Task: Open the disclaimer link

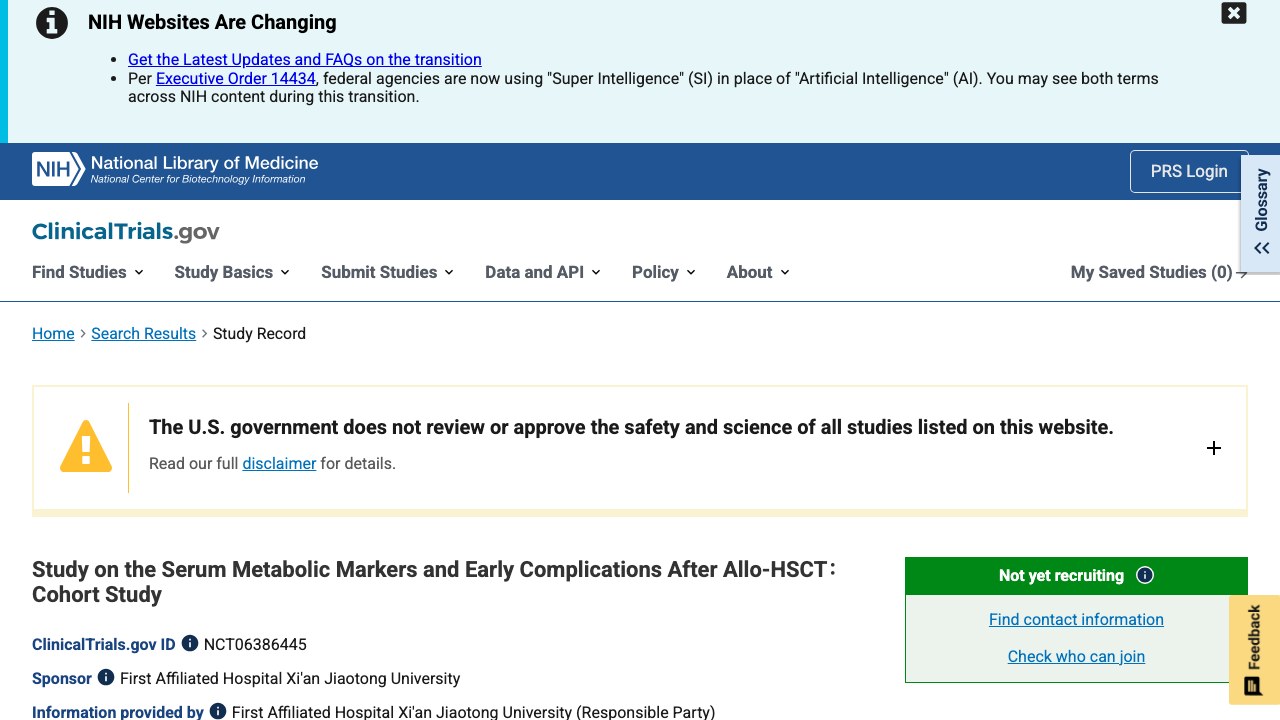Action: [x=279, y=464]
